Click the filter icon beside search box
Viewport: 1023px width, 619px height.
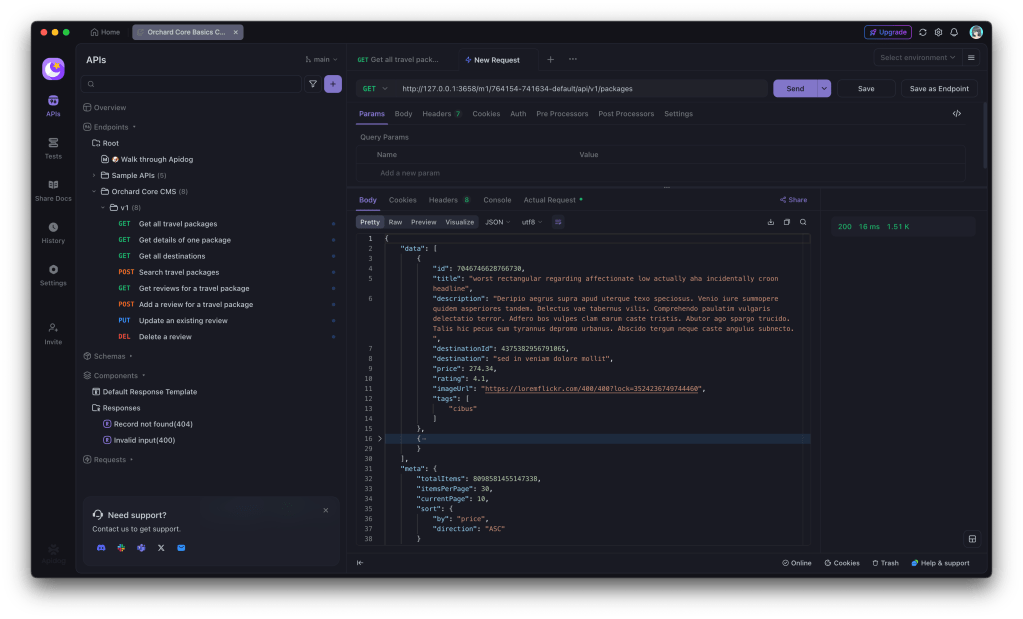tap(312, 85)
